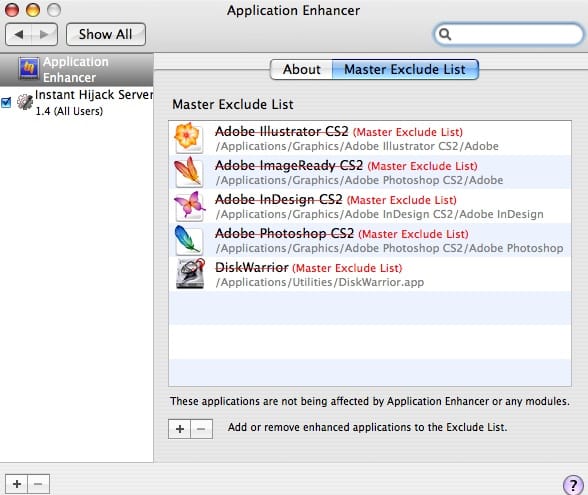Click the Adobe Illustrator CS2 flower icon
This screenshot has width=588, height=495.
point(188,138)
